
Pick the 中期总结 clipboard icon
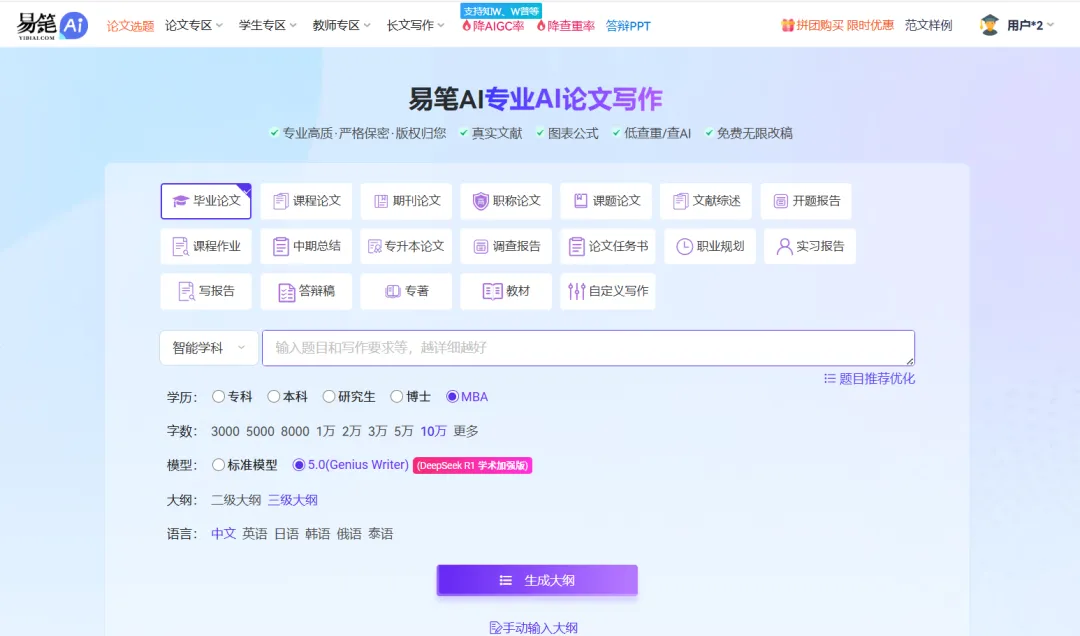[280, 247]
